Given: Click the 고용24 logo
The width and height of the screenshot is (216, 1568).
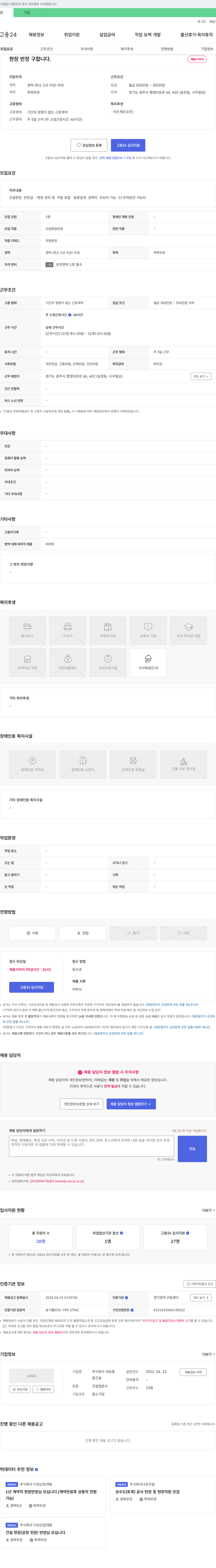Looking at the screenshot, I should pos(9,35).
